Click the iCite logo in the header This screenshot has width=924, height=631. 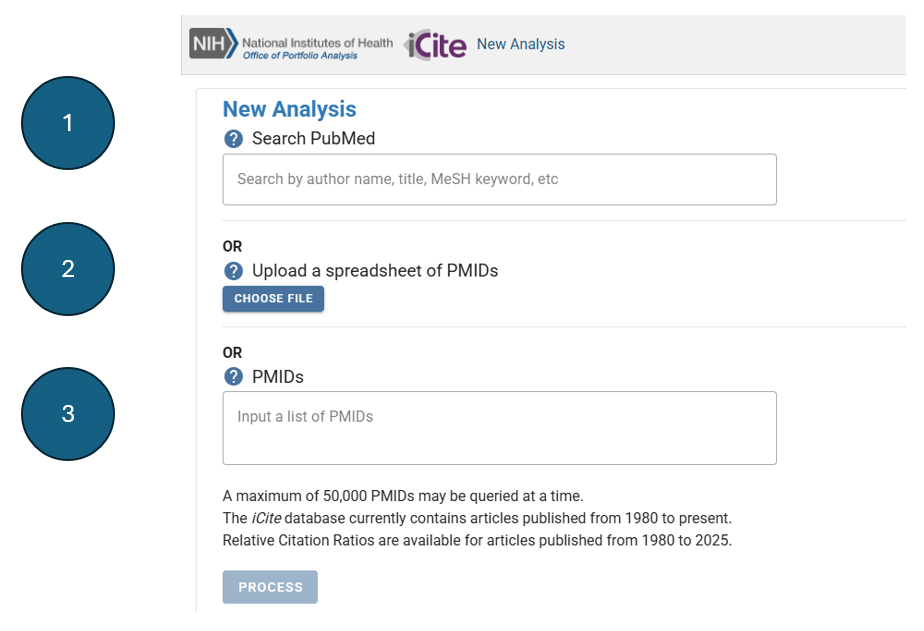coord(435,44)
